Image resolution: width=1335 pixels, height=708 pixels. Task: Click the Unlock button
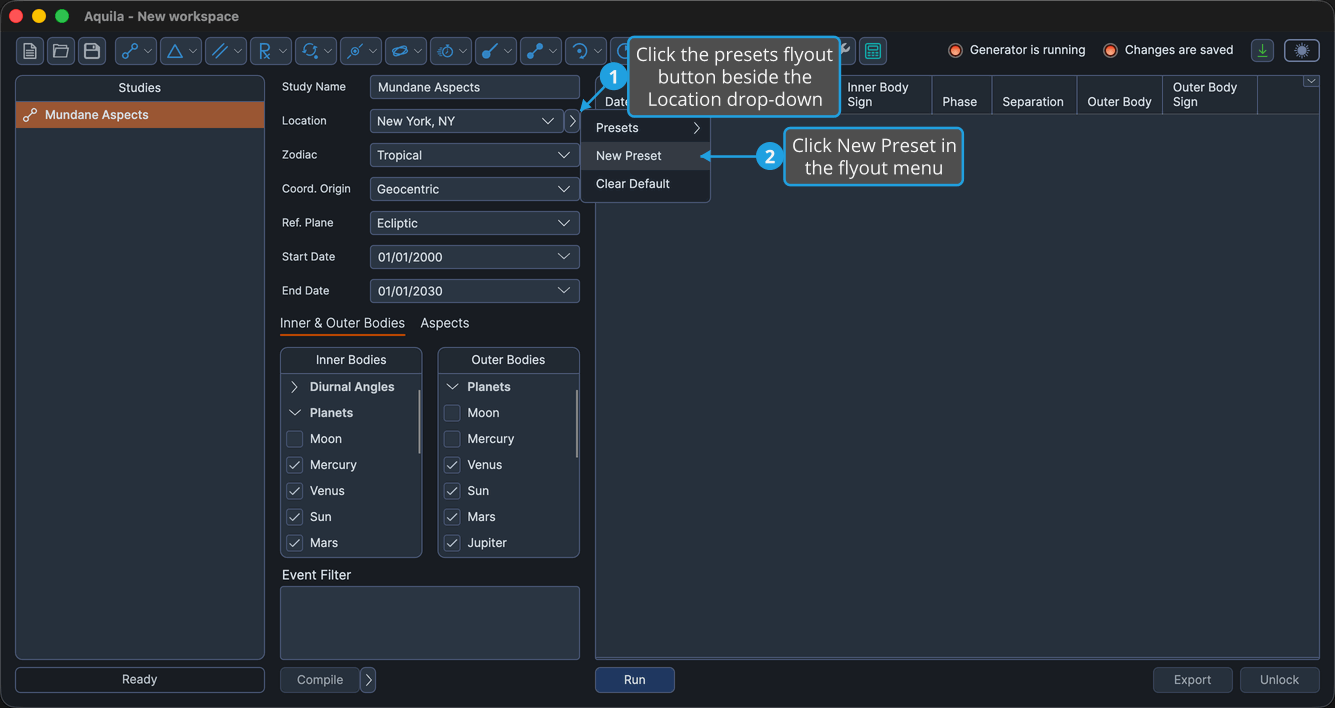1280,680
